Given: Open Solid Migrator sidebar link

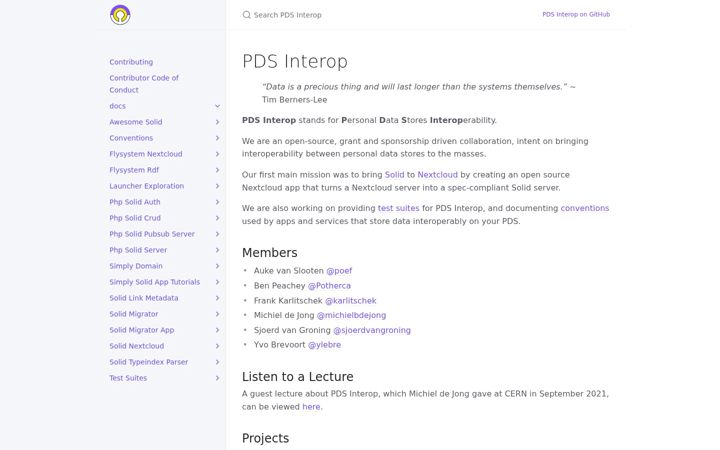Looking at the screenshot, I should 134,314.
